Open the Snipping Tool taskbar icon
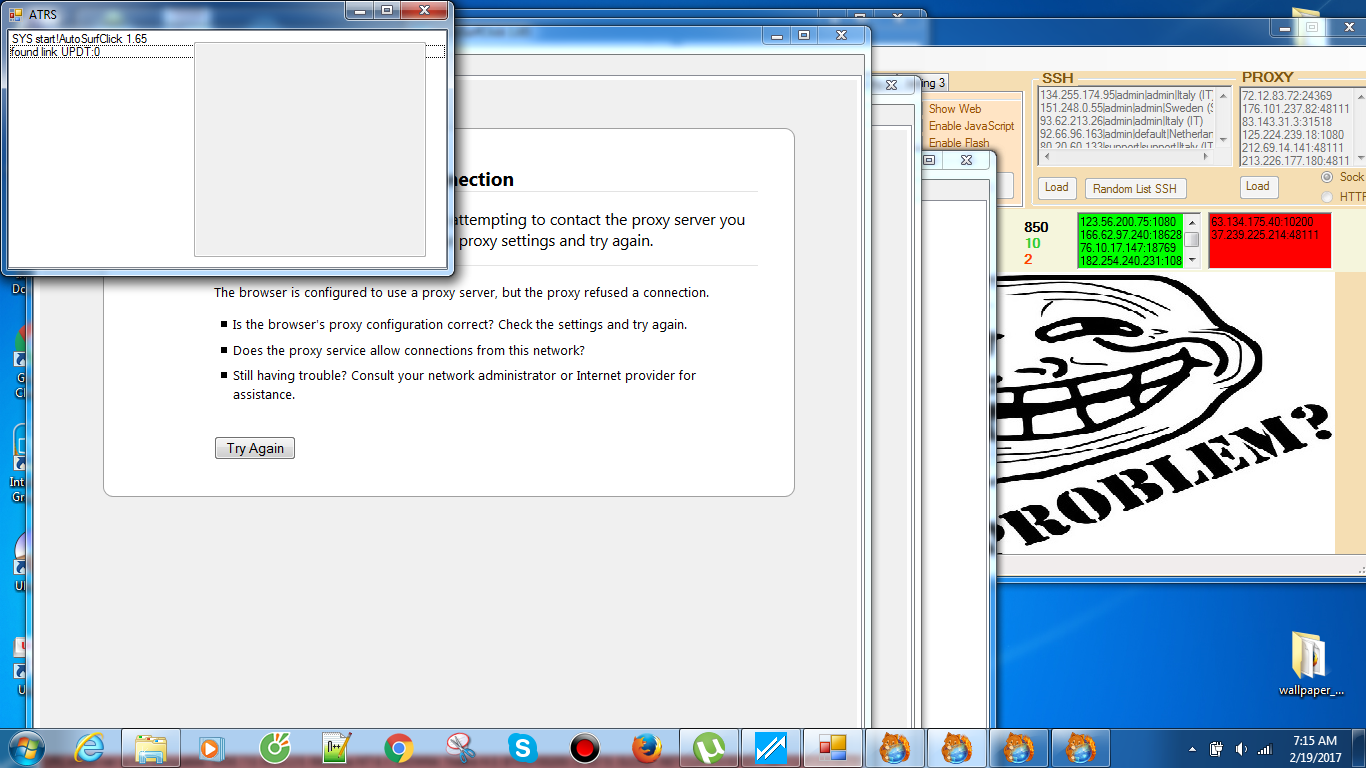This screenshot has width=1366, height=768. click(461, 747)
